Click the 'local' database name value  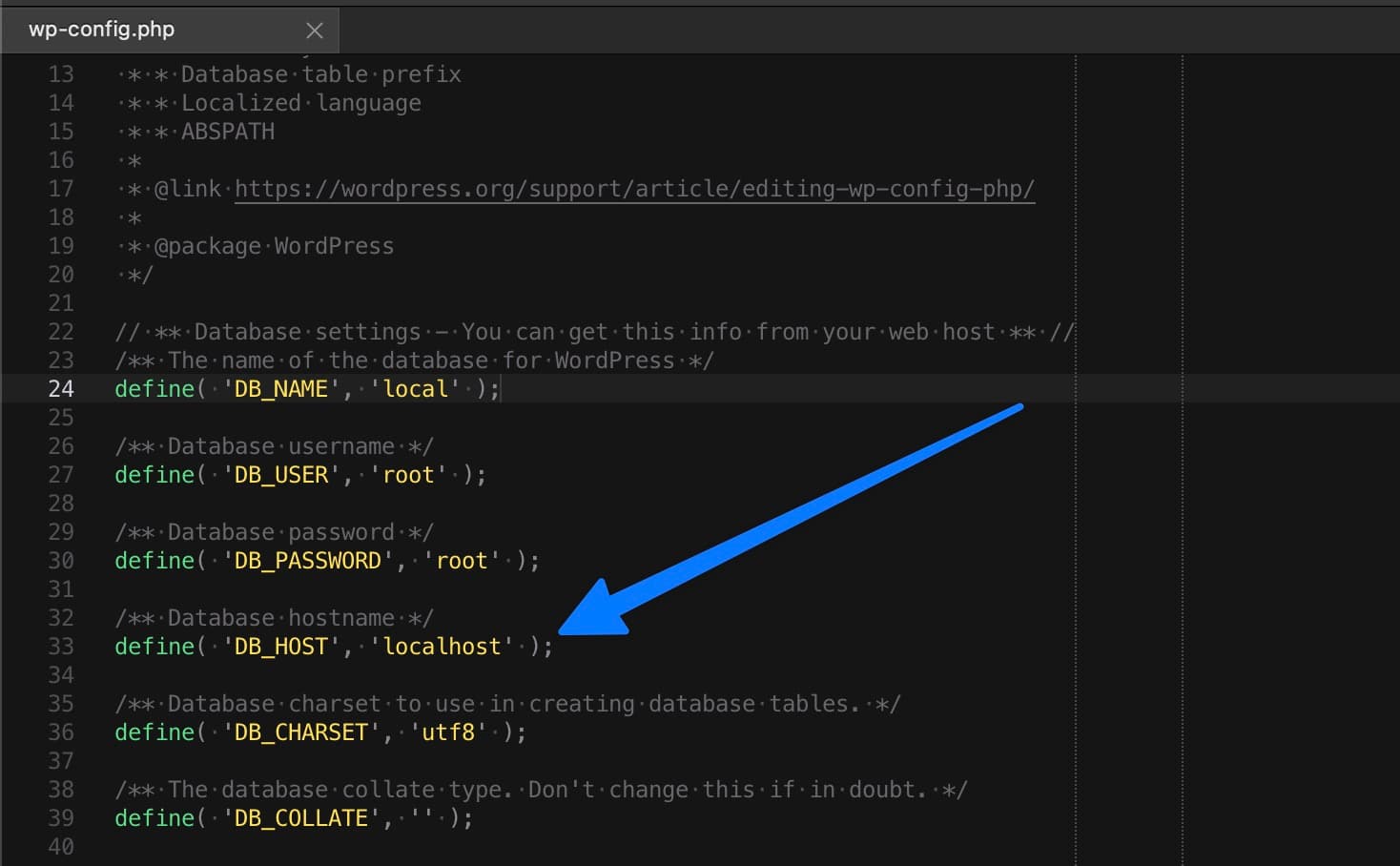tap(415, 389)
